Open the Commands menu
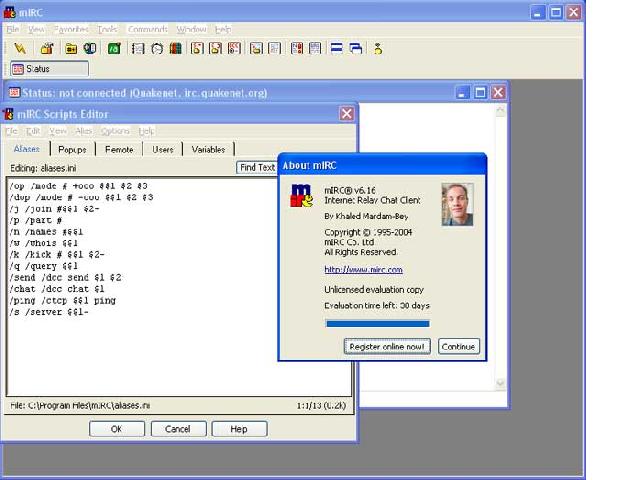640x480 pixels. coord(147,29)
